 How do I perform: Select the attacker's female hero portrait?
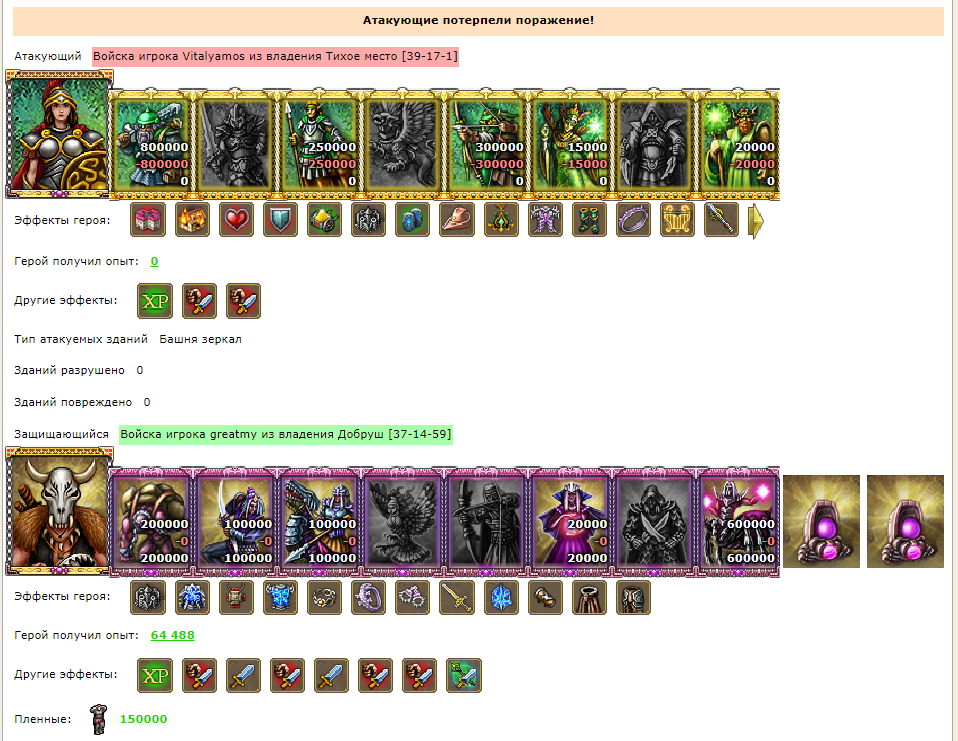(x=59, y=134)
